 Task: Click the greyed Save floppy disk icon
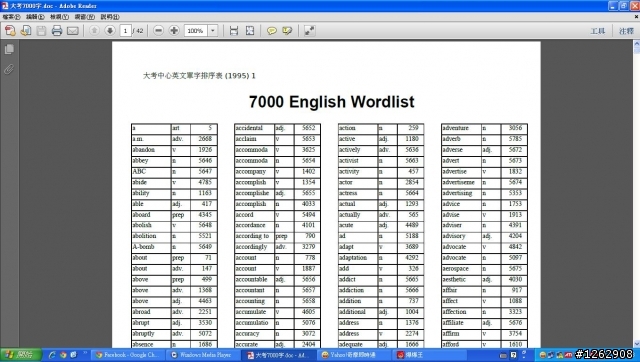41,31
